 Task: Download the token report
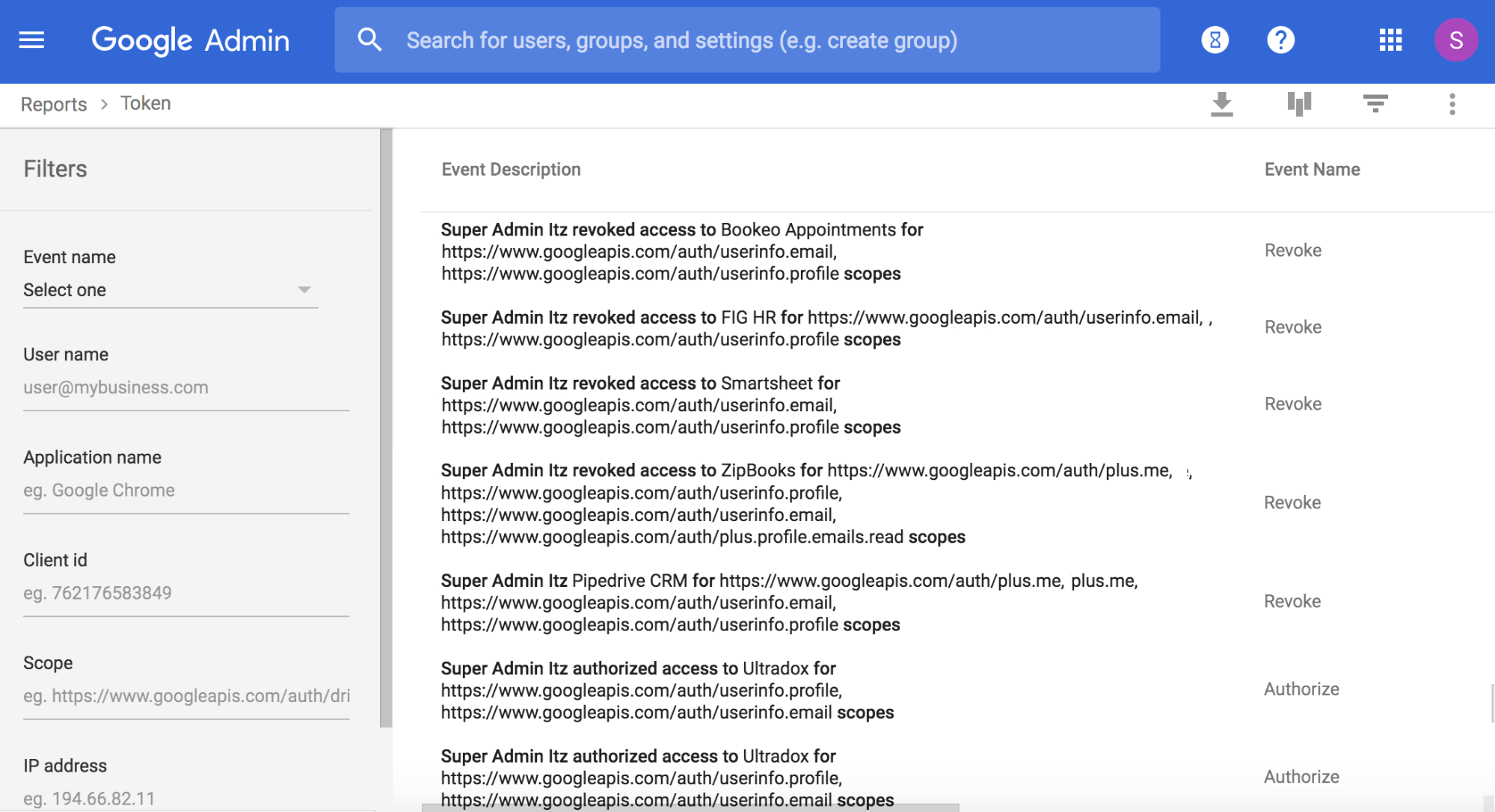(x=1222, y=104)
